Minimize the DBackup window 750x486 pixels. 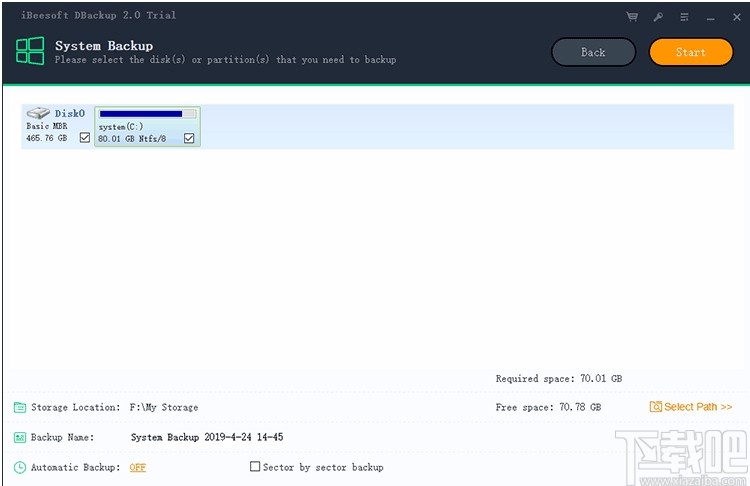[711, 18]
